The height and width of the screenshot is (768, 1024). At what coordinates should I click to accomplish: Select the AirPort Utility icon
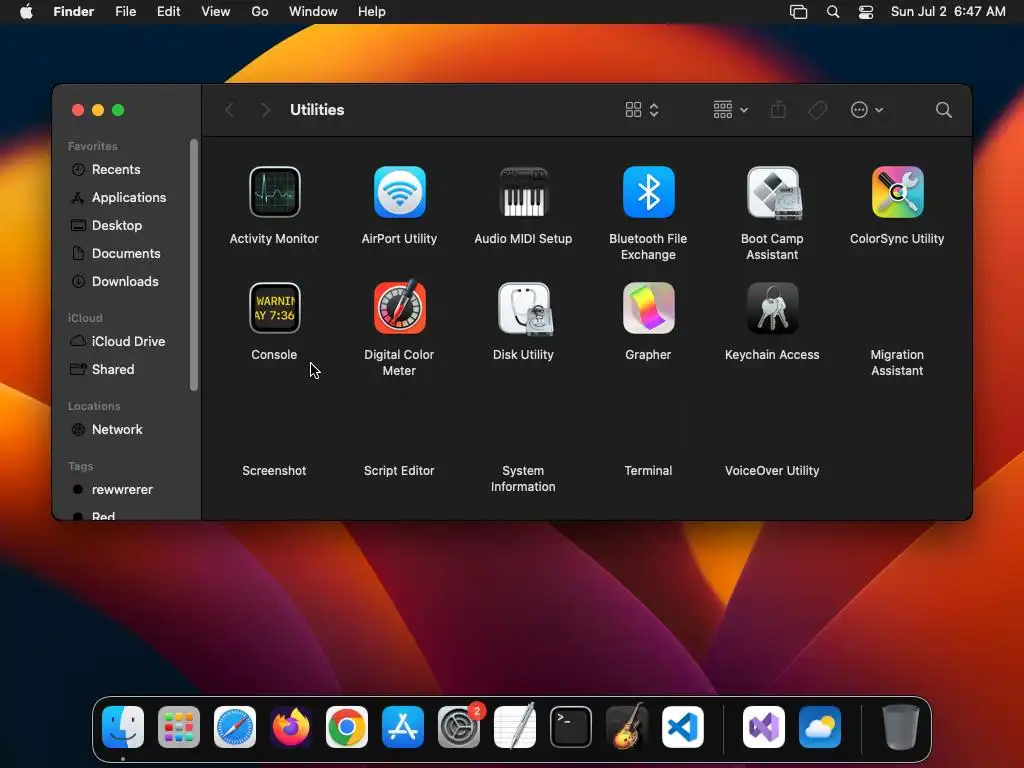[399, 192]
